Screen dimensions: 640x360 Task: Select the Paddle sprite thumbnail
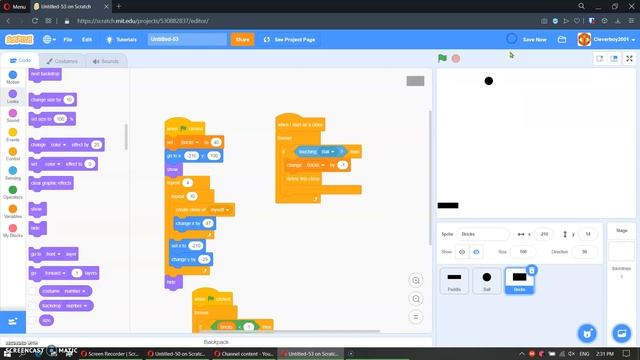(x=454, y=280)
